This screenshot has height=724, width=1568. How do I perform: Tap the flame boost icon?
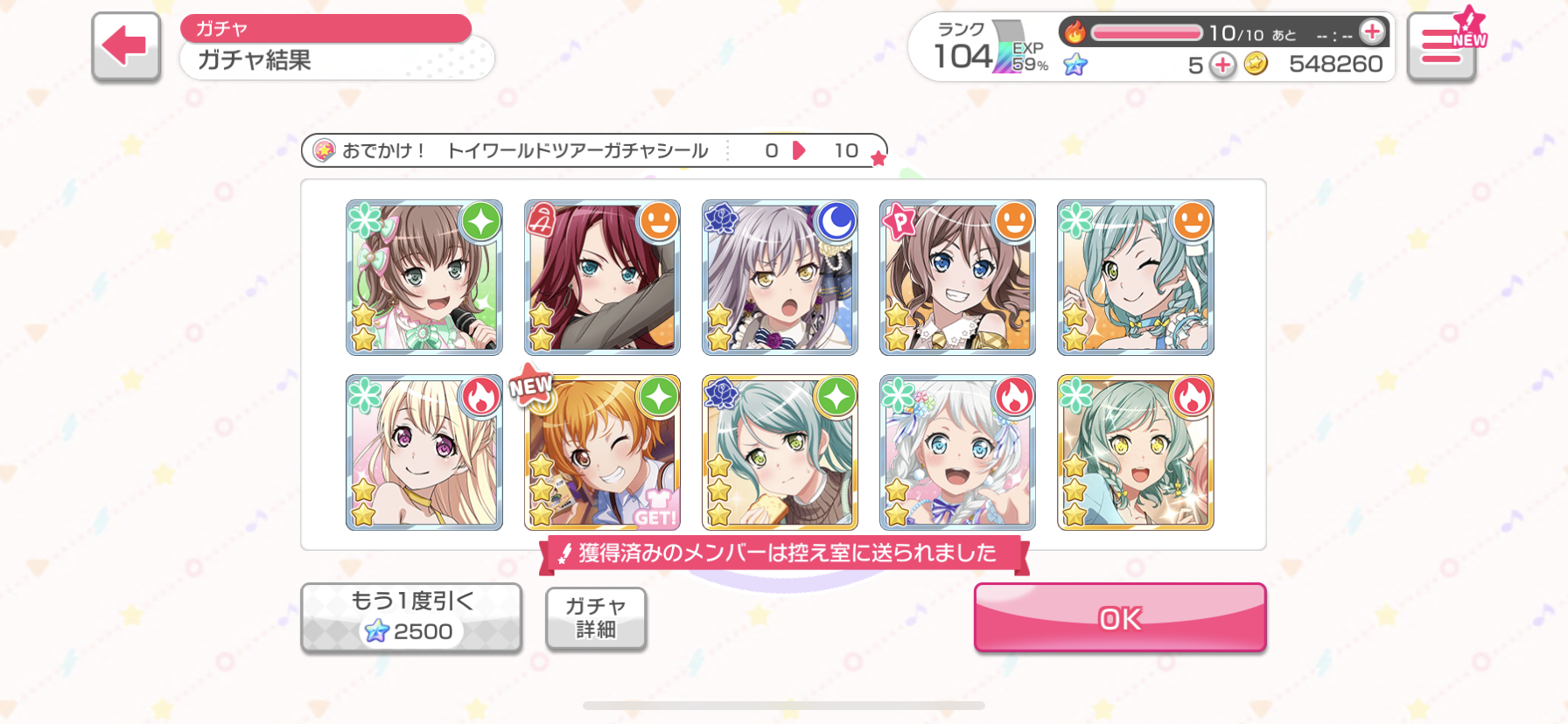coord(1074,32)
